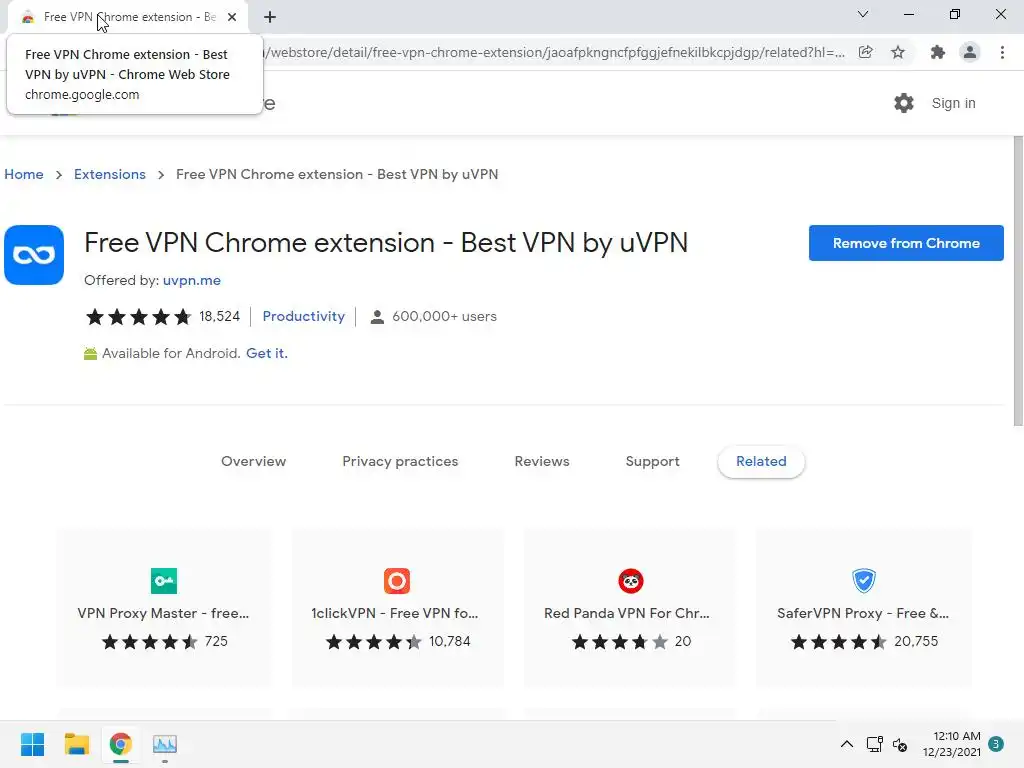Share this page via address bar icon
This screenshot has width=1024, height=768.
point(865,52)
